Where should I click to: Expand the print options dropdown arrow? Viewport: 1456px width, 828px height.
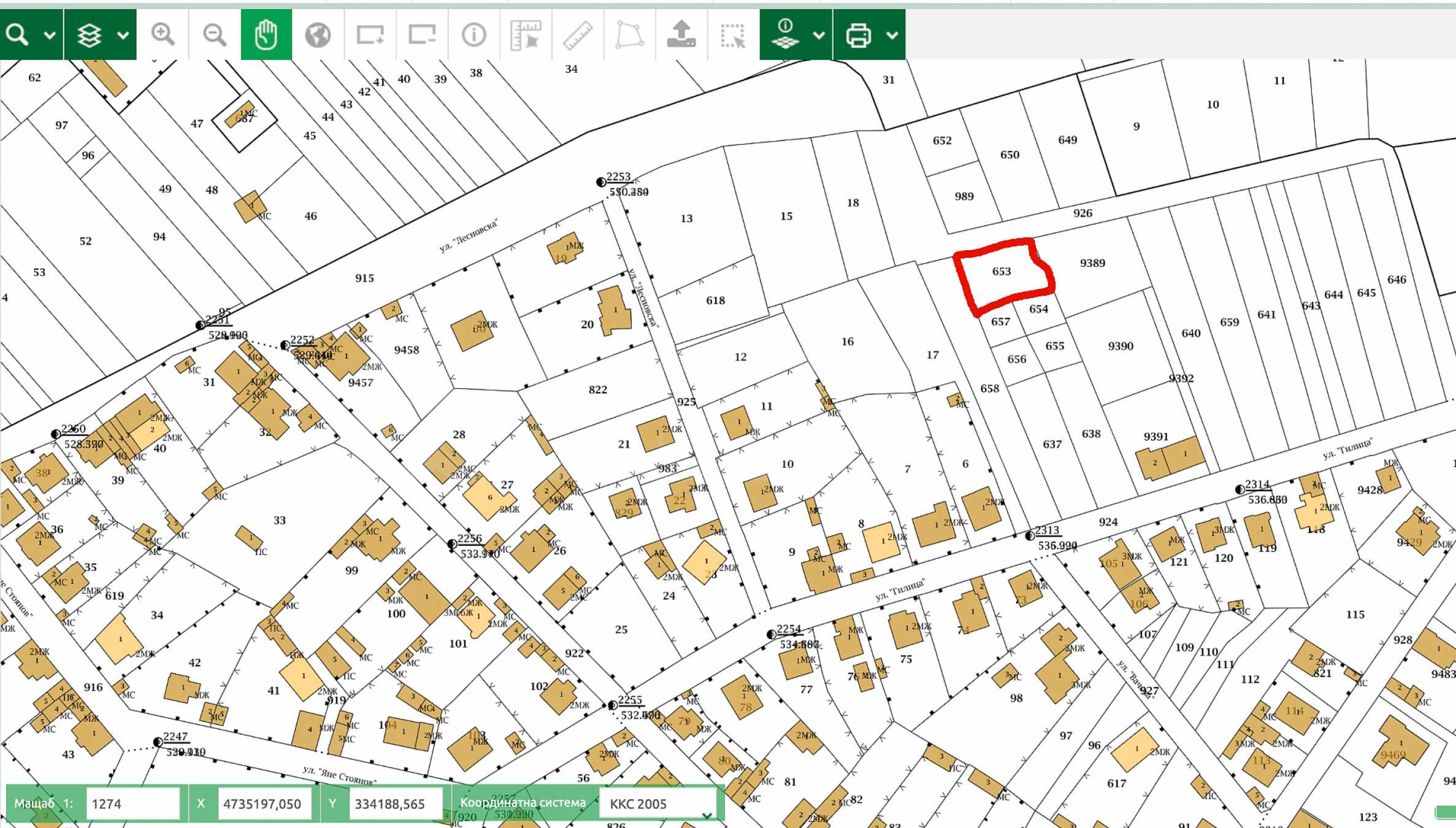click(892, 35)
